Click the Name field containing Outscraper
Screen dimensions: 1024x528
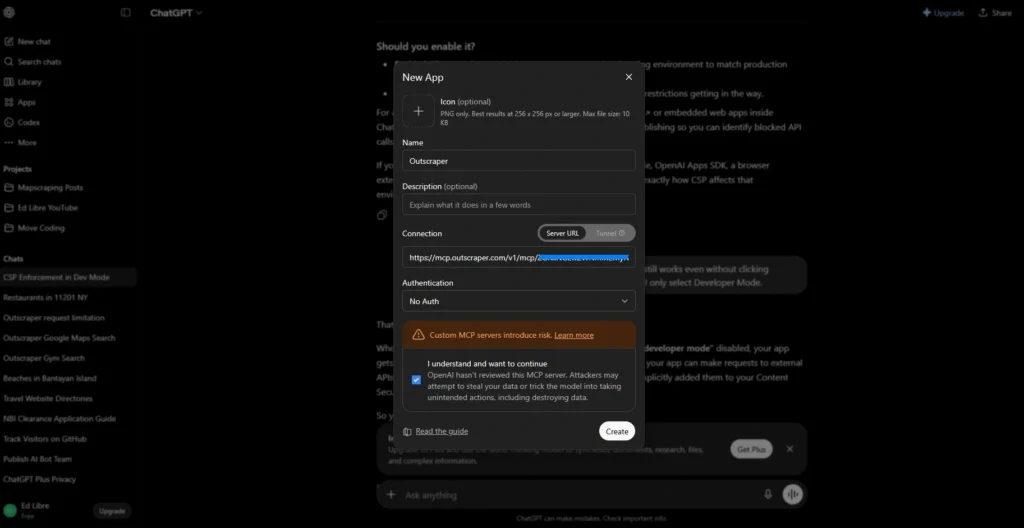tap(519, 161)
